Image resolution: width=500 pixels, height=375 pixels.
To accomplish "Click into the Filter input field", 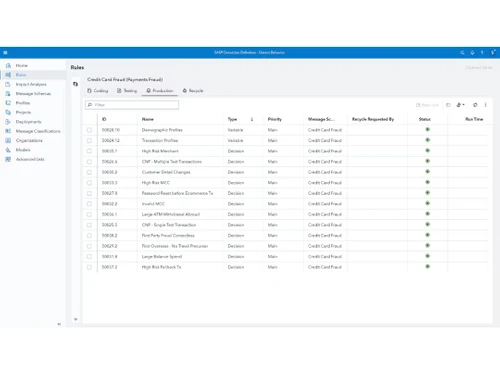I will coord(132,105).
